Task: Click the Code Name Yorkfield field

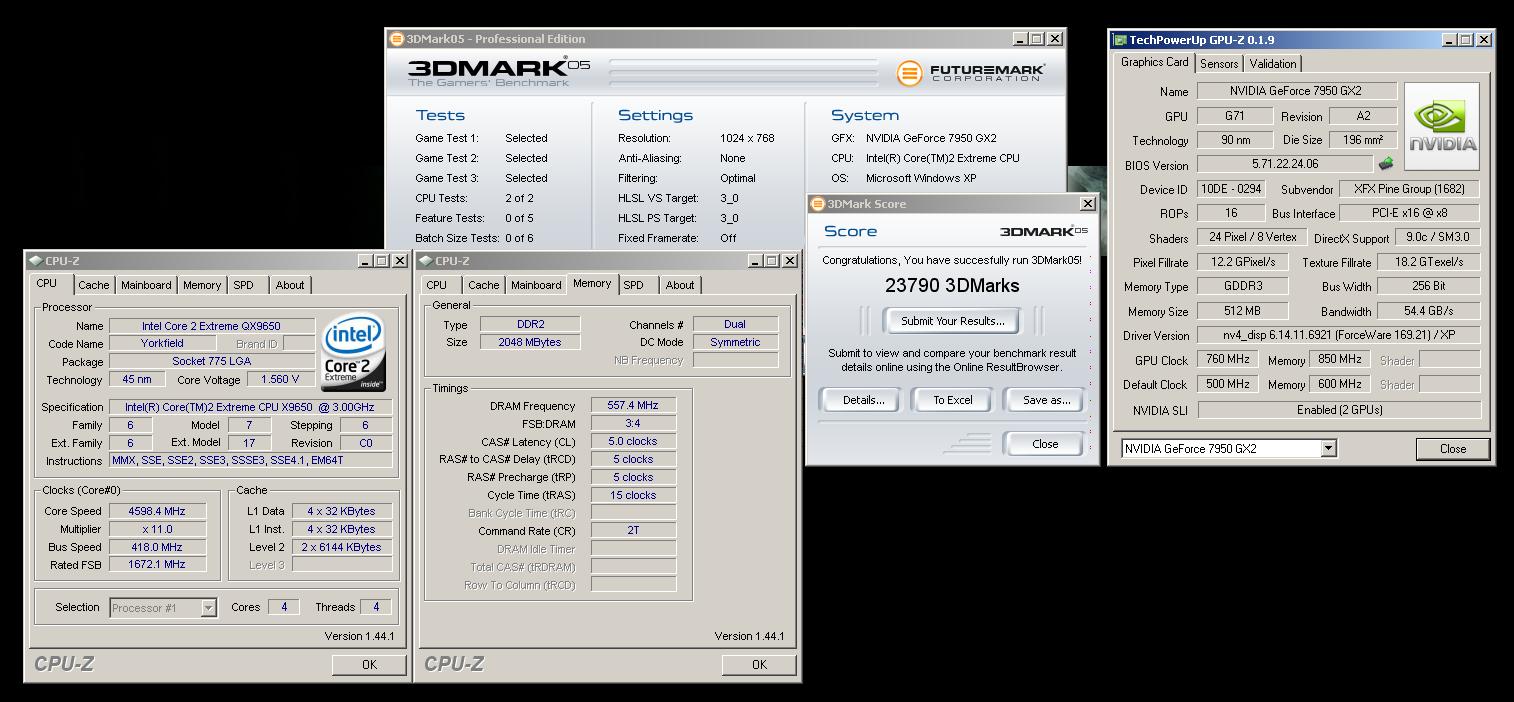Action: coord(162,344)
